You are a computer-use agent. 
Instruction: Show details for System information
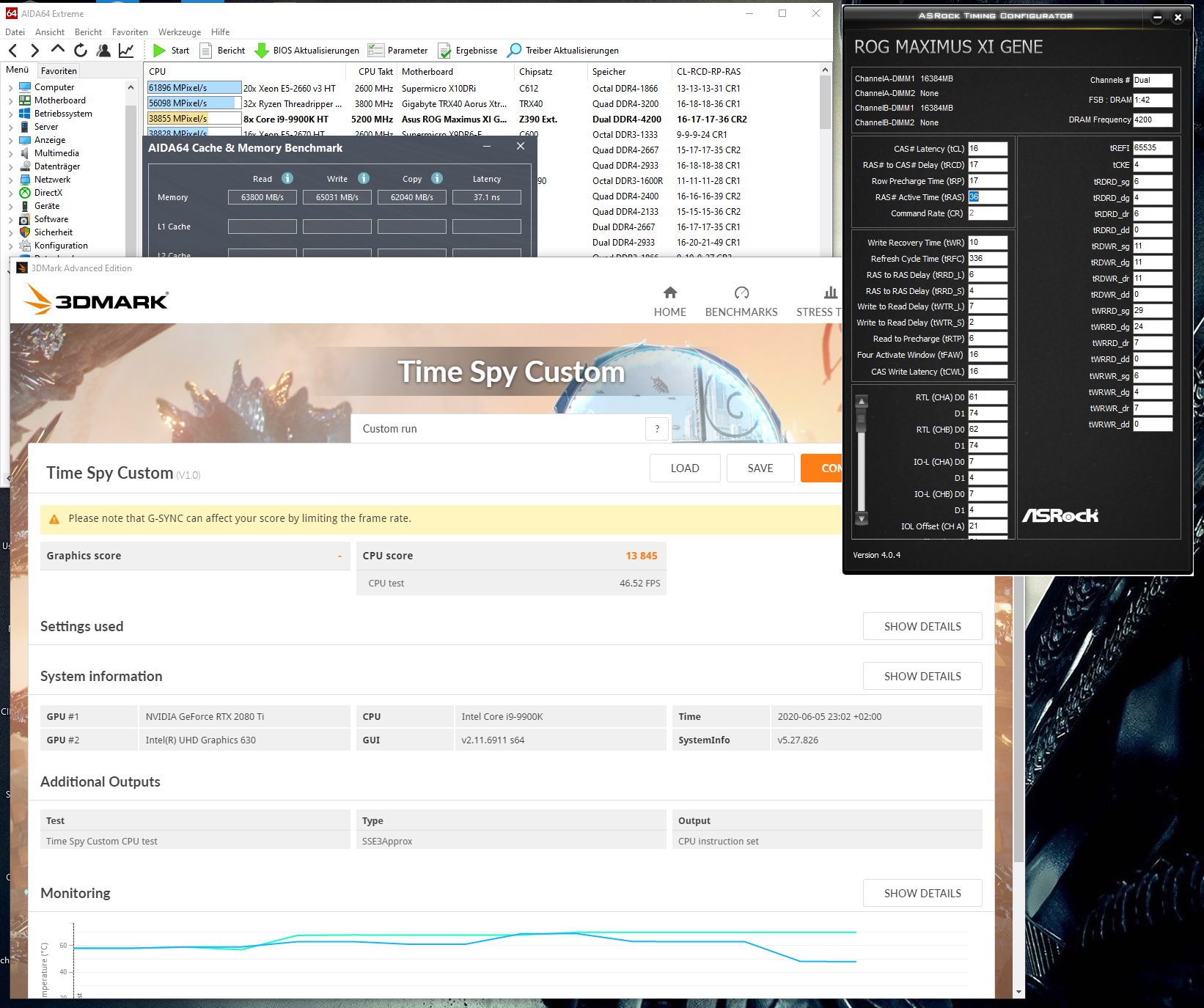click(922, 677)
